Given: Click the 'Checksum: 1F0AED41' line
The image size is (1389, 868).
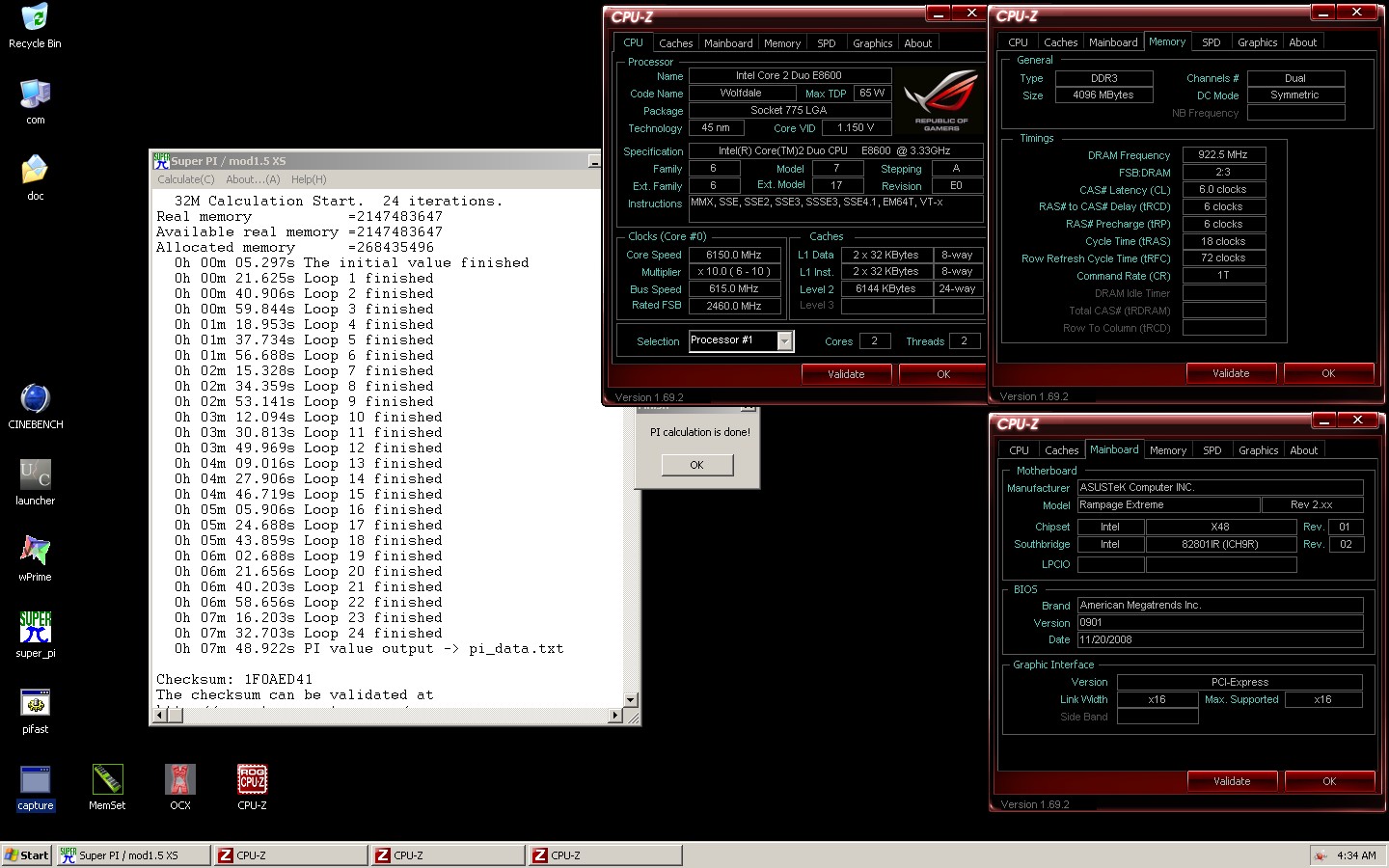Looking at the screenshot, I should coord(234,680).
